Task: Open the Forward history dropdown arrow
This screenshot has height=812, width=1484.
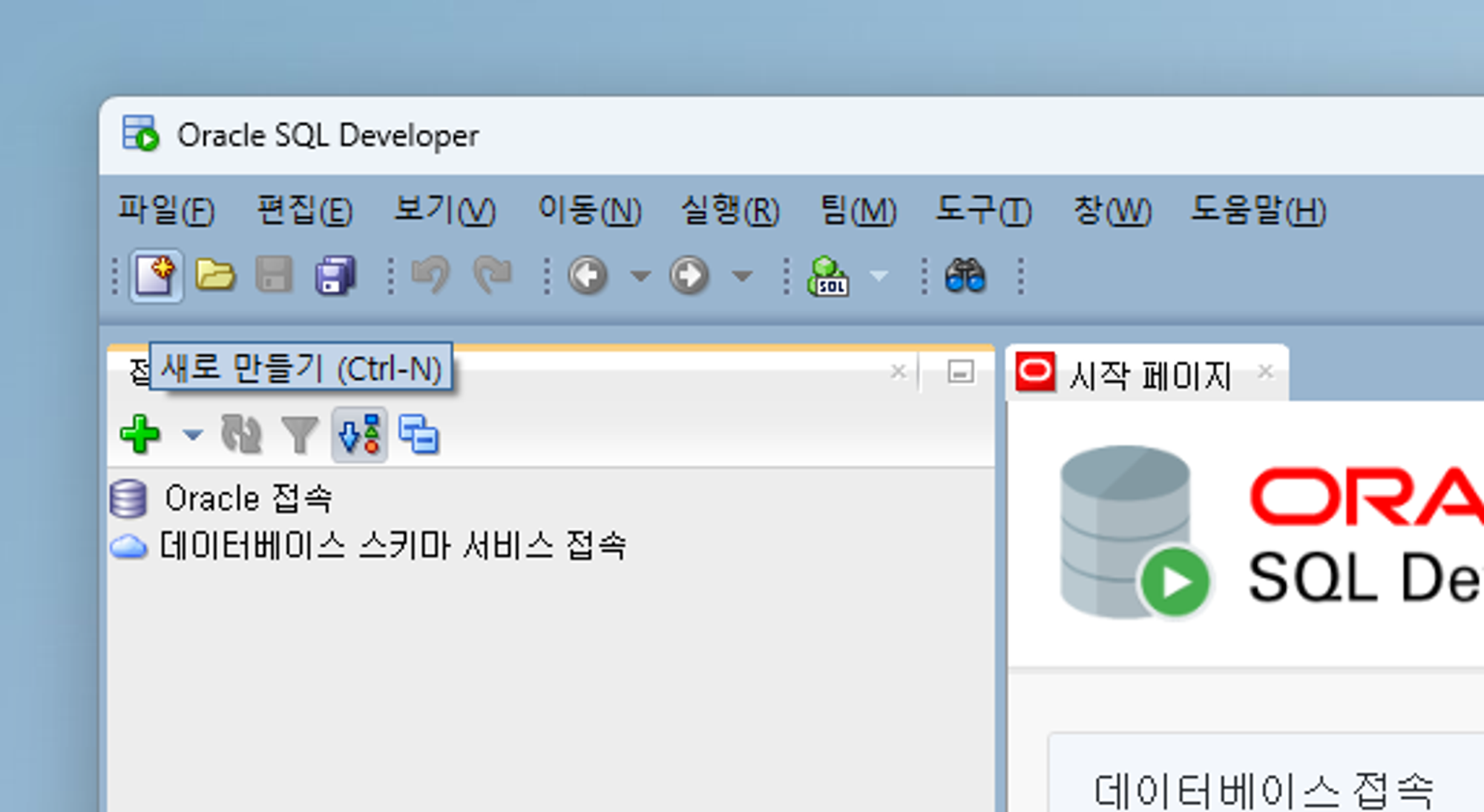Action: [742, 277]
